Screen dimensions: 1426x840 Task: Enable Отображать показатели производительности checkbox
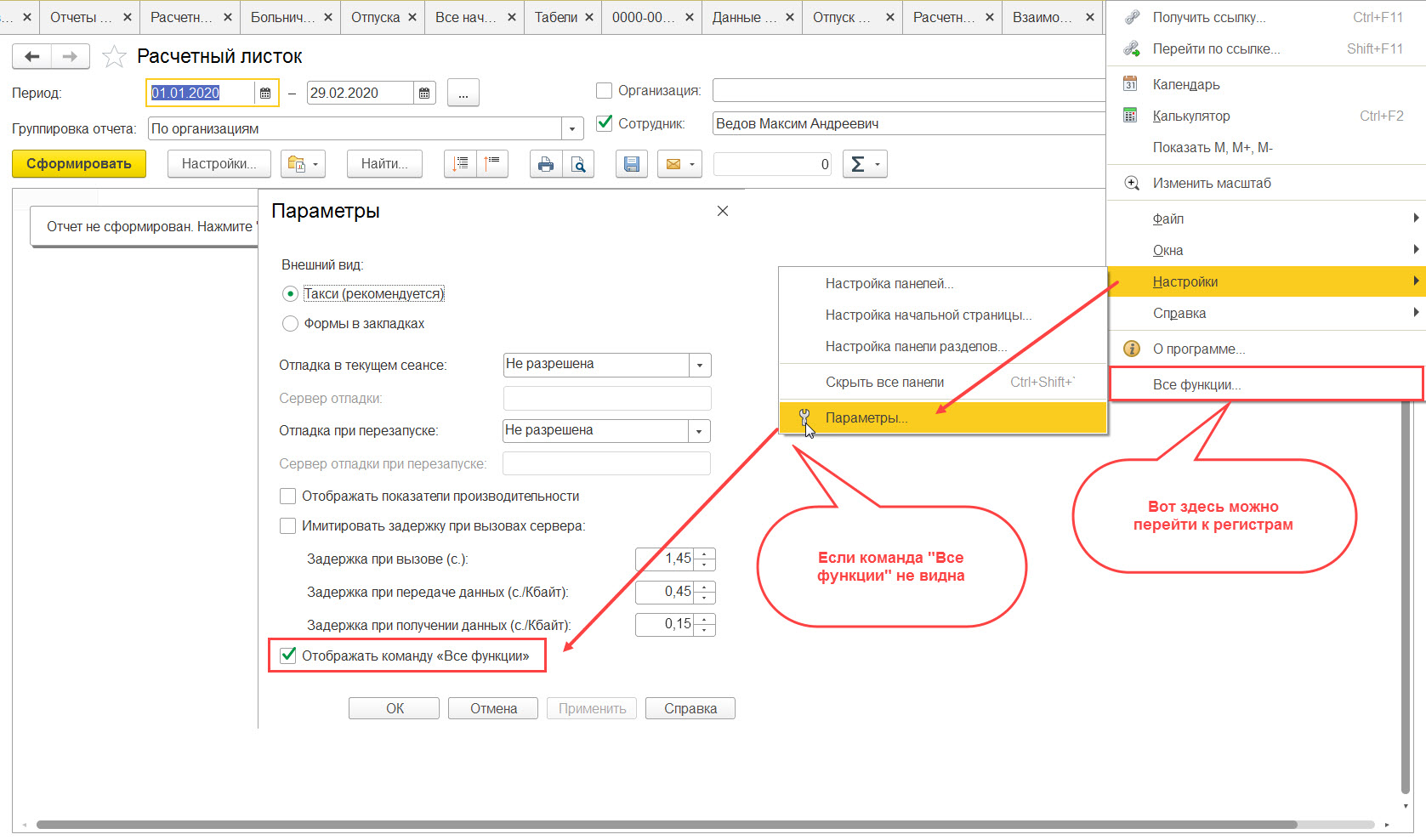pyautogui.click(x=288, y=496)
